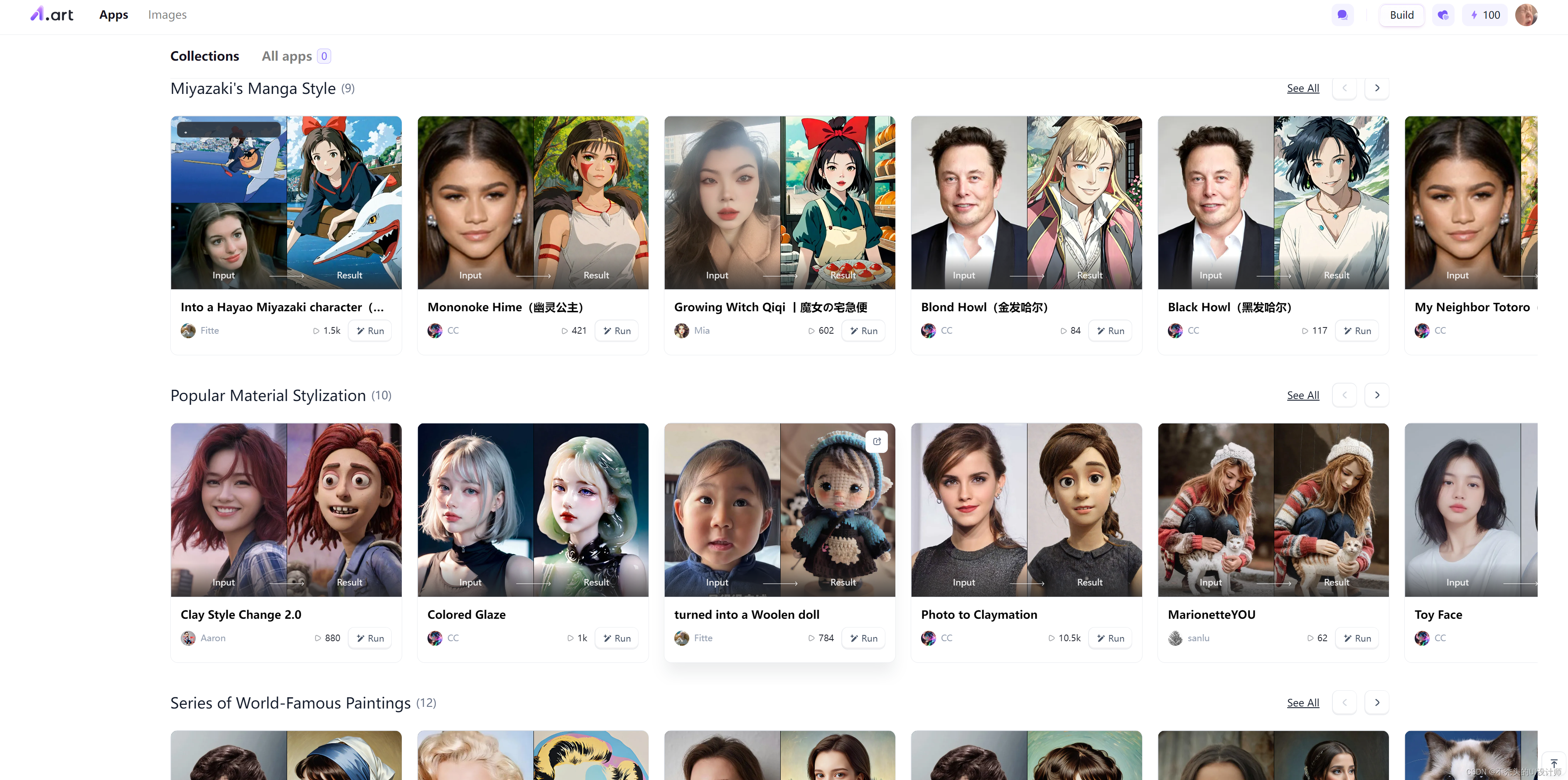Select the All apps tab
The image size is (1568, 780).
[x=287, y=56]
